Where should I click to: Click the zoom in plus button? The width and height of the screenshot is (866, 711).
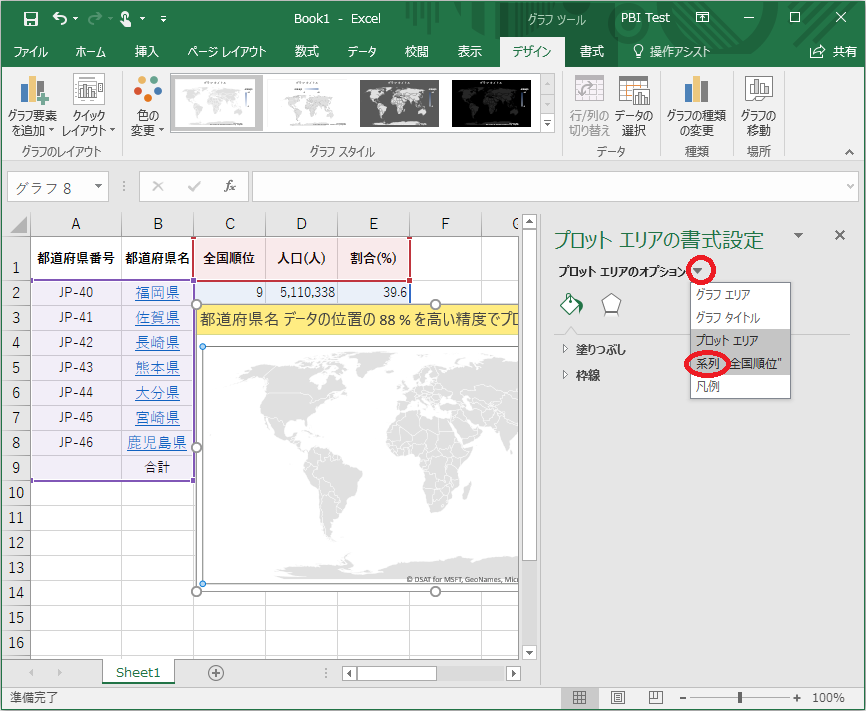coord(797,698)
